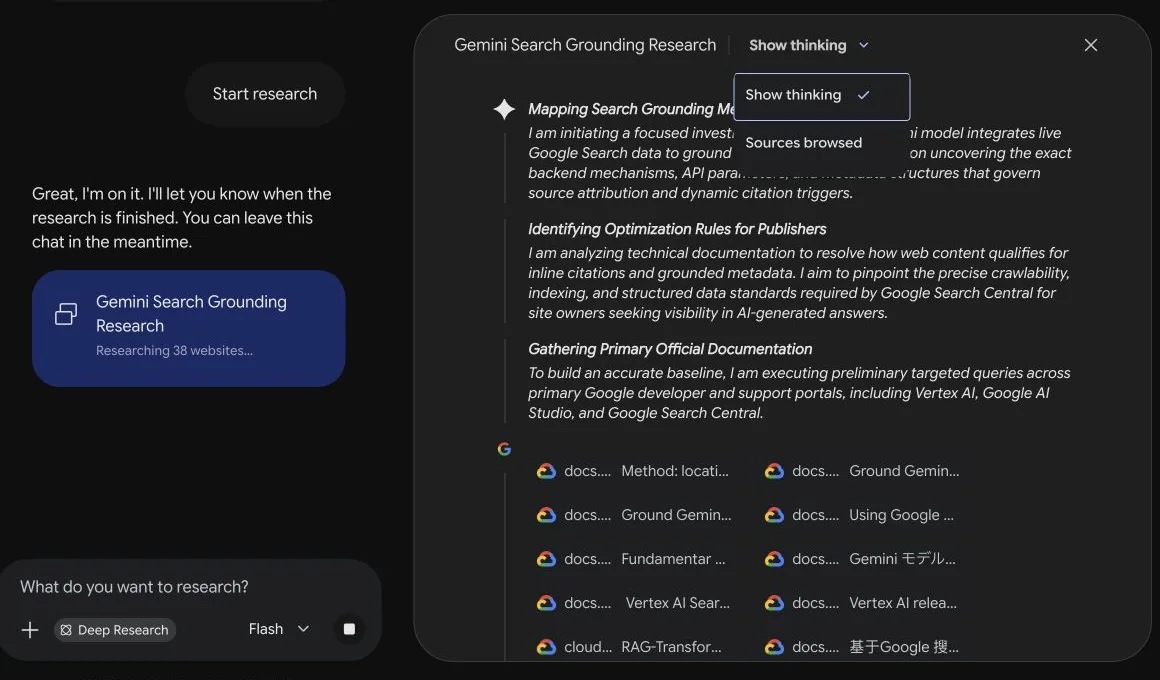Click the Google Cloud icon beside 基于Google 搜...
Viewport: 1160px width, 680px height.
click(x=774, y=647)
